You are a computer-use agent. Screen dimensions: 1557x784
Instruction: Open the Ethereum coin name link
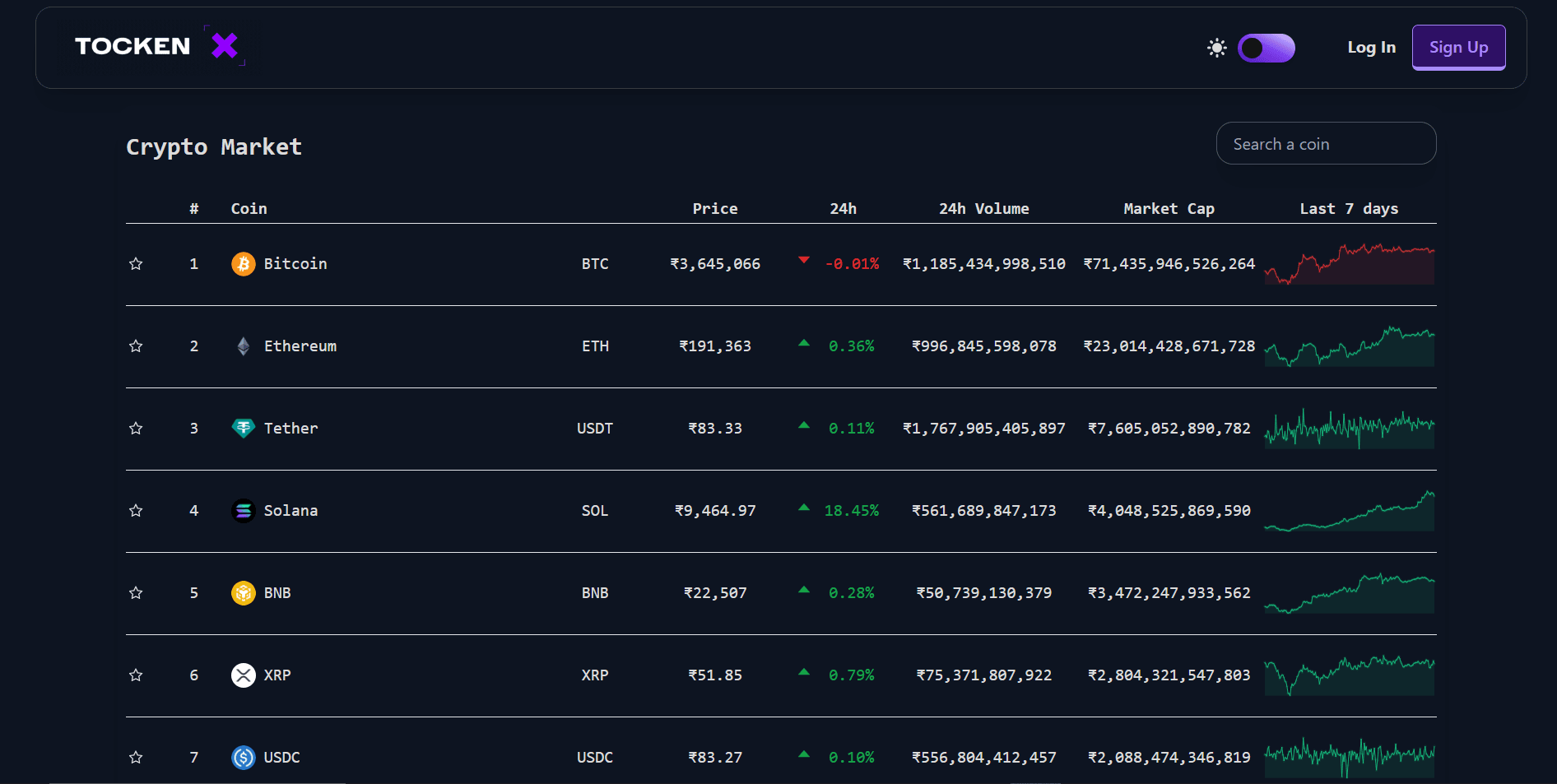click(x=300, y=346)
